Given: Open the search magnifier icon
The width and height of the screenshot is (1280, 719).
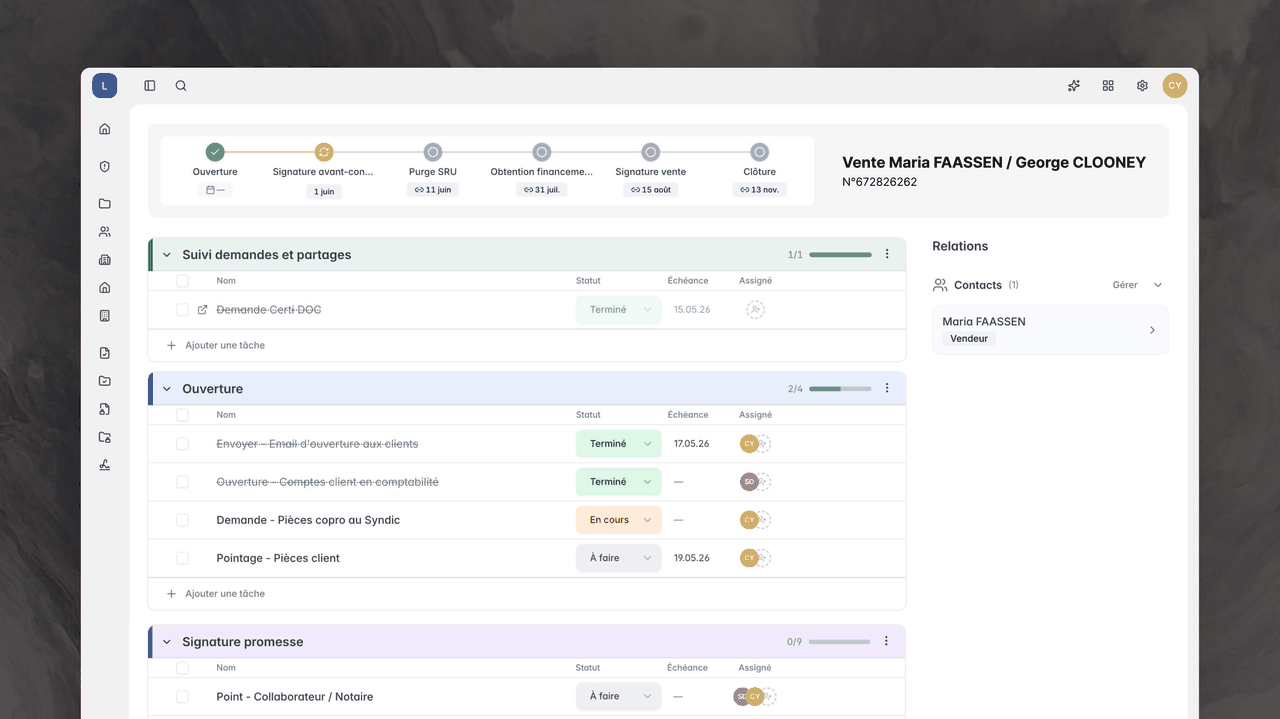Looking at the screenshot, I should coord(181,86).
